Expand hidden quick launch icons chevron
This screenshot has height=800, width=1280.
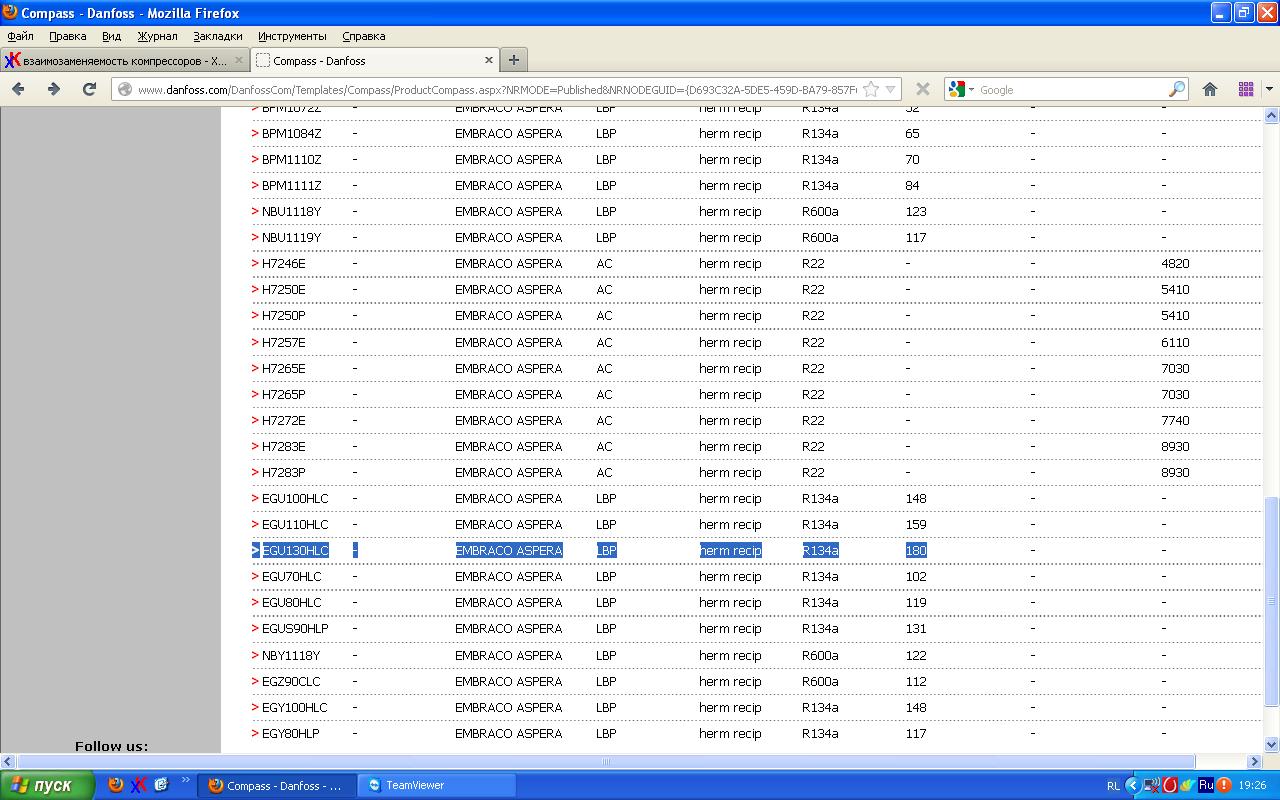tap(185, 781)
